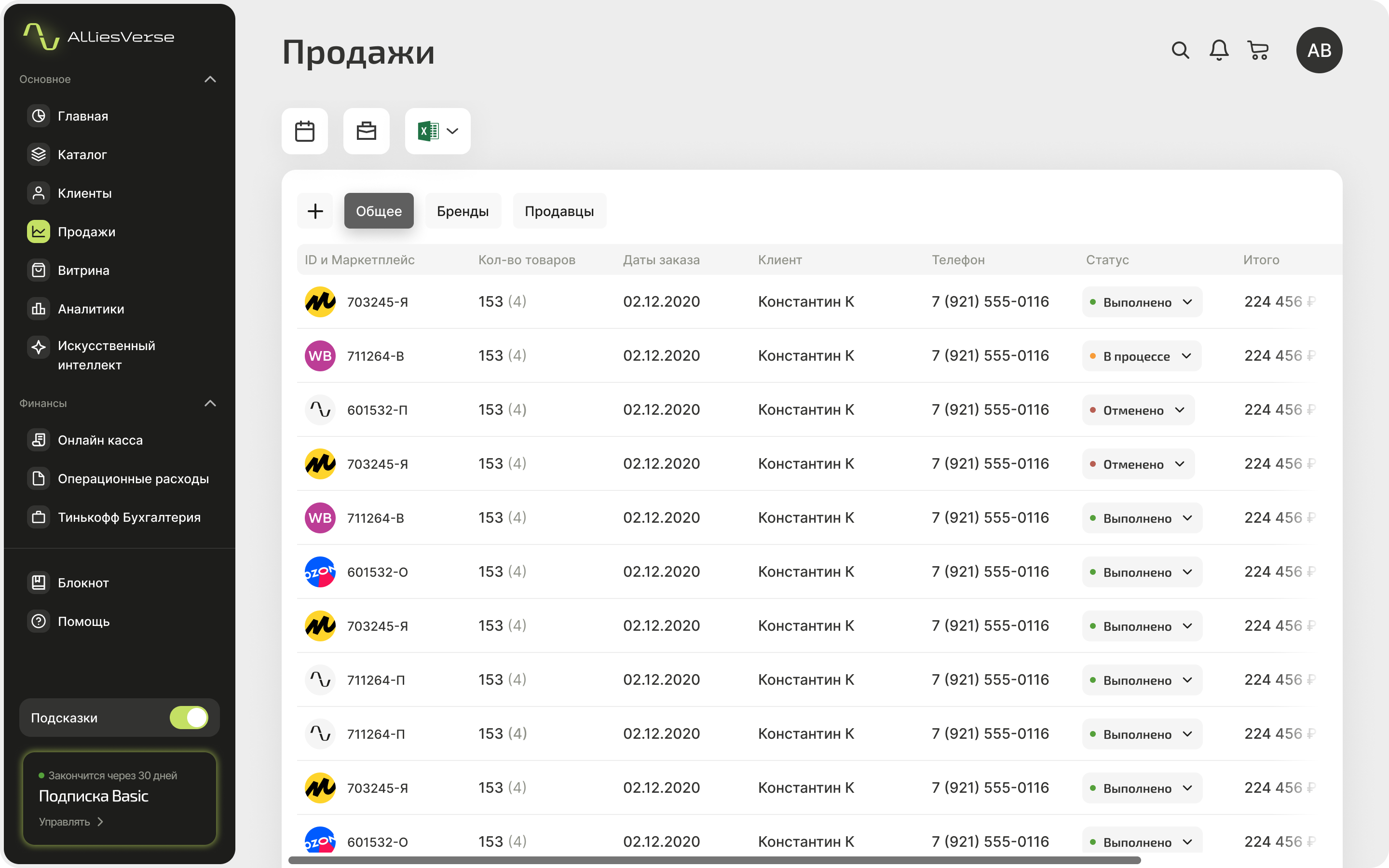1389x868 pixels.
Task: Click the AlliesVerse logo
Action: 99,37
